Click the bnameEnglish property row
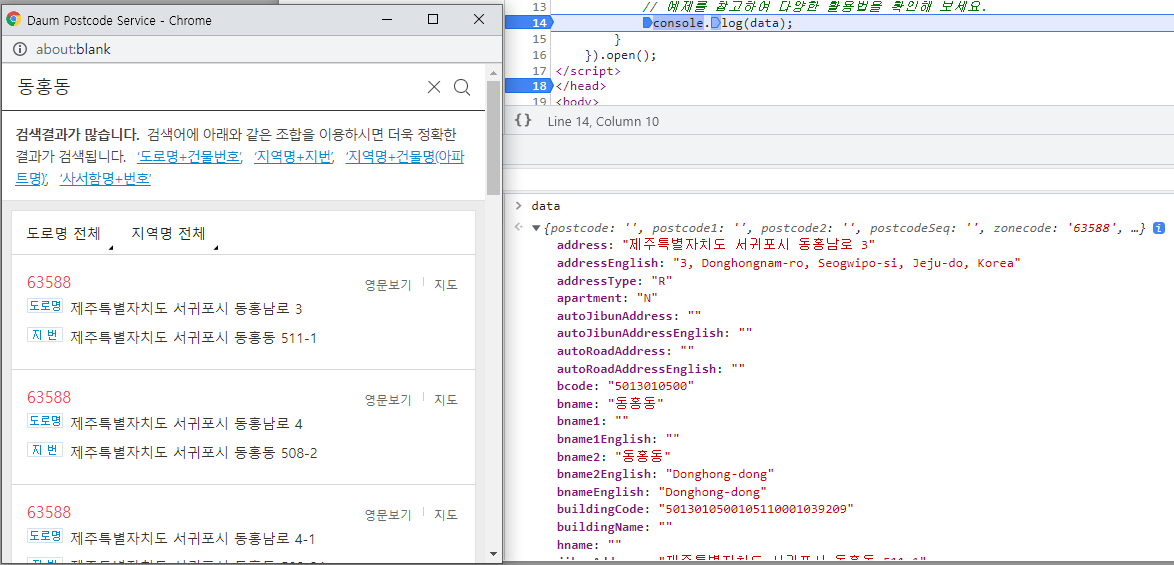Screen dimensions: 1174x565 [662, 492]
